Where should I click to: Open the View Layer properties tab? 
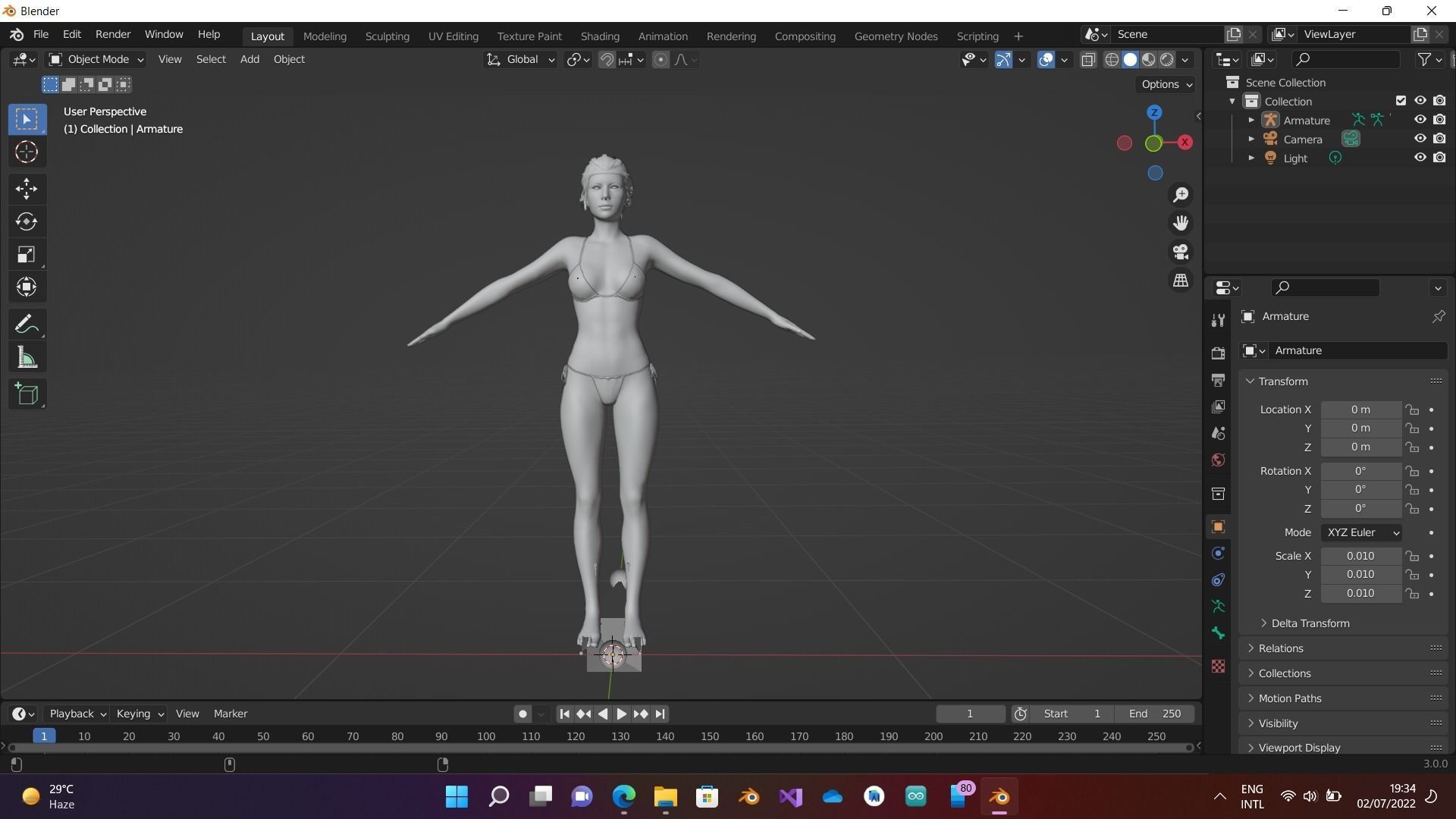tap(1218, 407)
